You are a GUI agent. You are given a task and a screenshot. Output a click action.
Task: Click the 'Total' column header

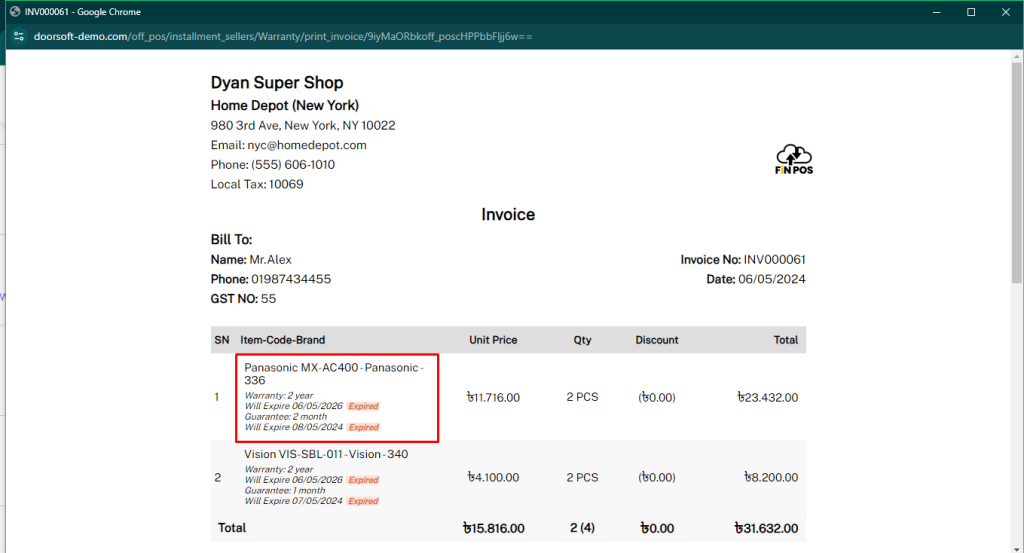[x=786, y=340]
